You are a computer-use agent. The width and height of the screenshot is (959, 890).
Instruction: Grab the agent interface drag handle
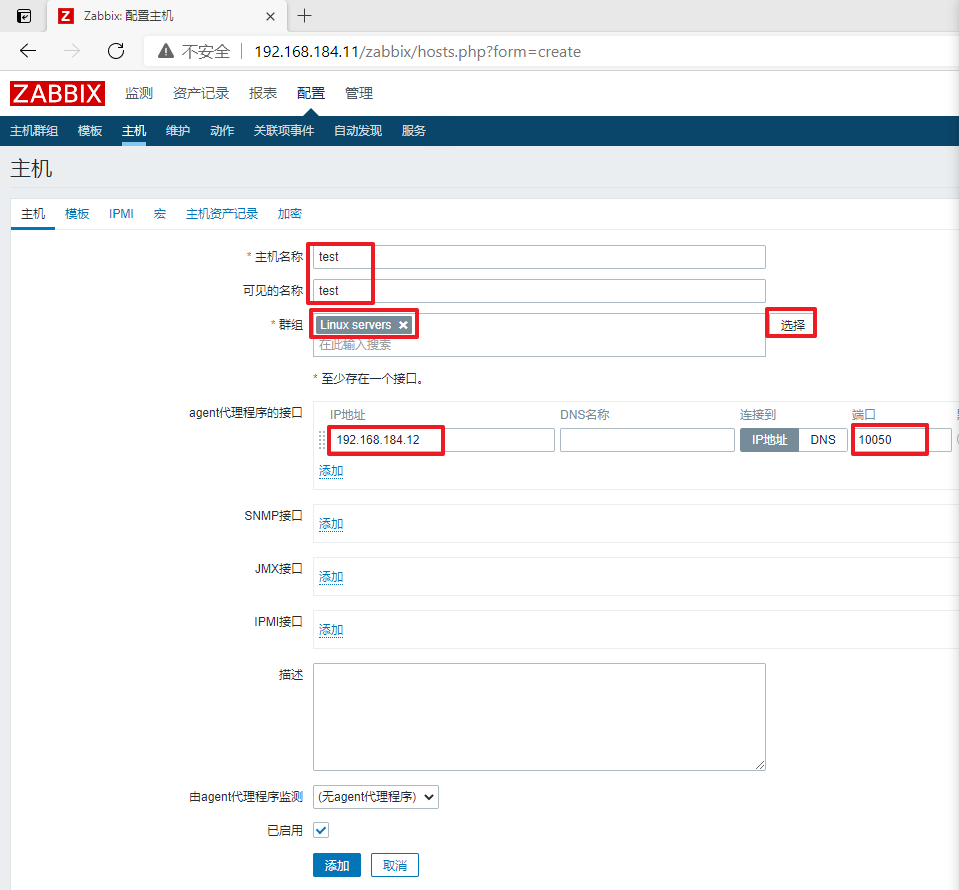(322, 440)
